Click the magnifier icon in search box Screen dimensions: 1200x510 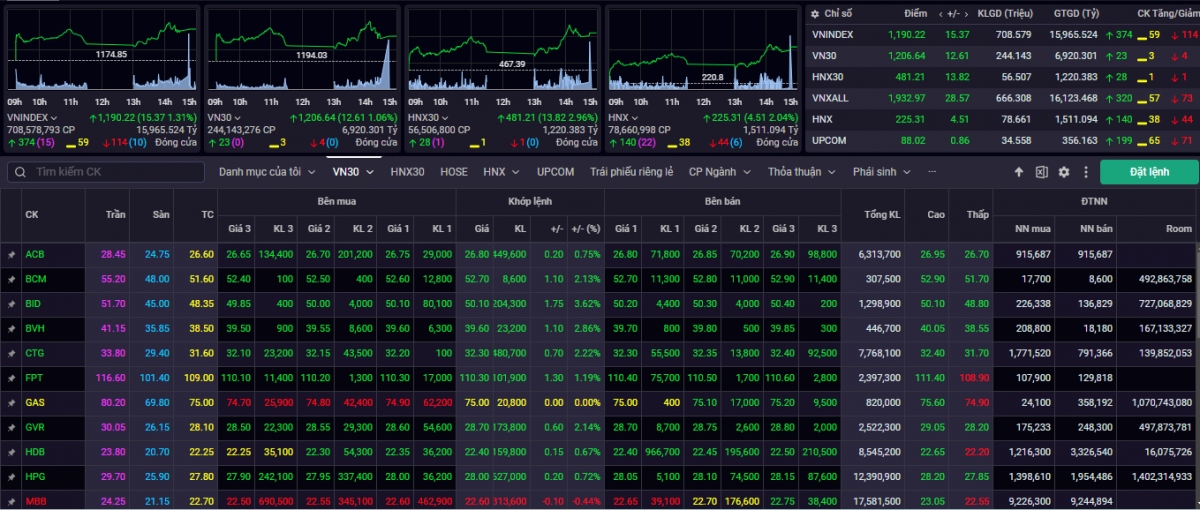coord(21,172)
